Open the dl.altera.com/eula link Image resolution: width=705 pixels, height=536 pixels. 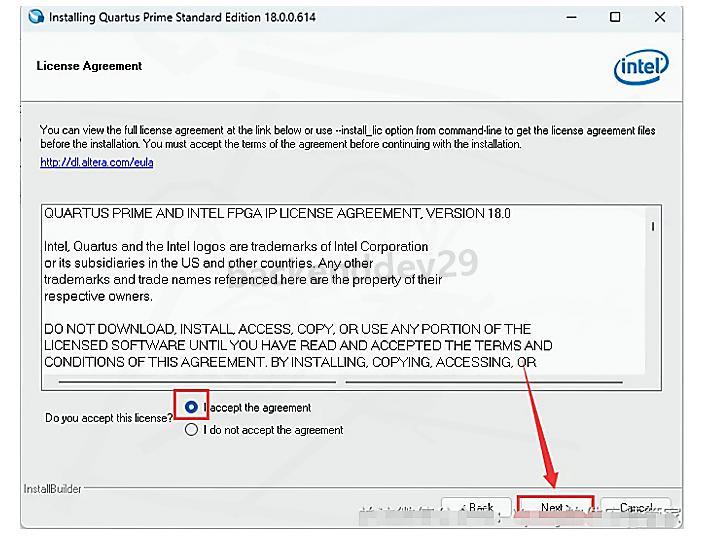coord(96,162)
